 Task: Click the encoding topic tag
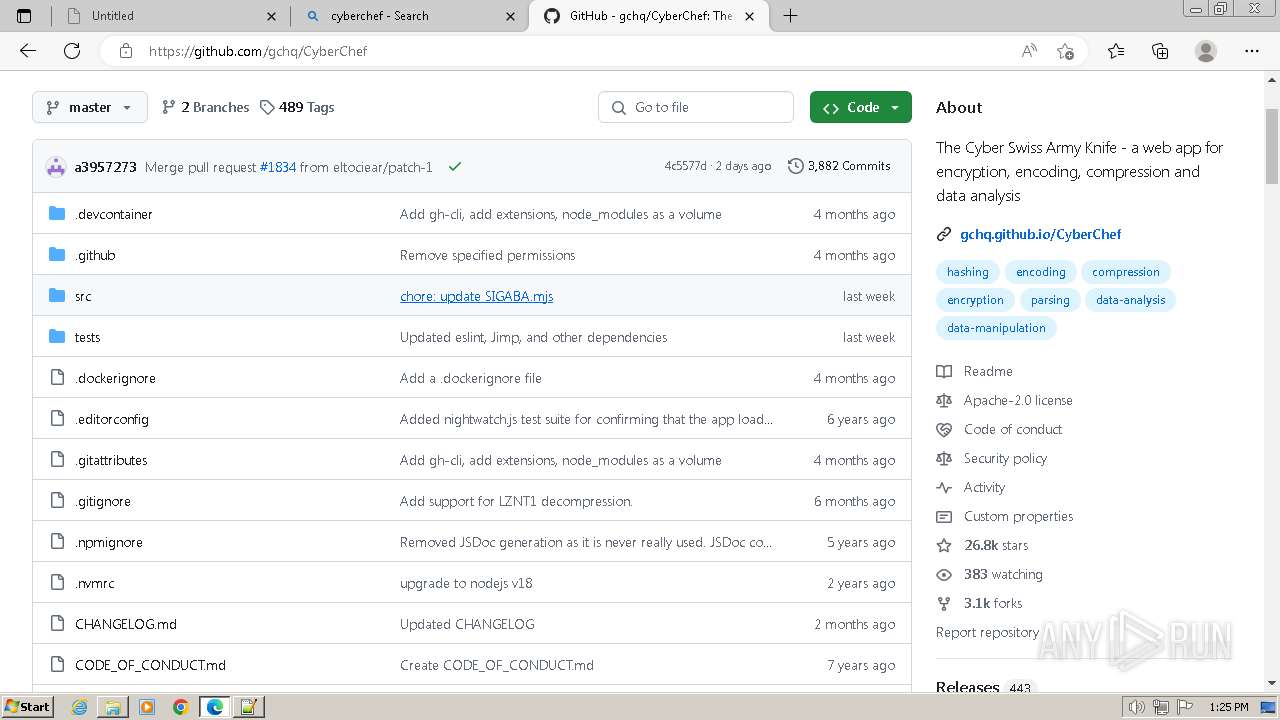click(x=1040, y=272)
